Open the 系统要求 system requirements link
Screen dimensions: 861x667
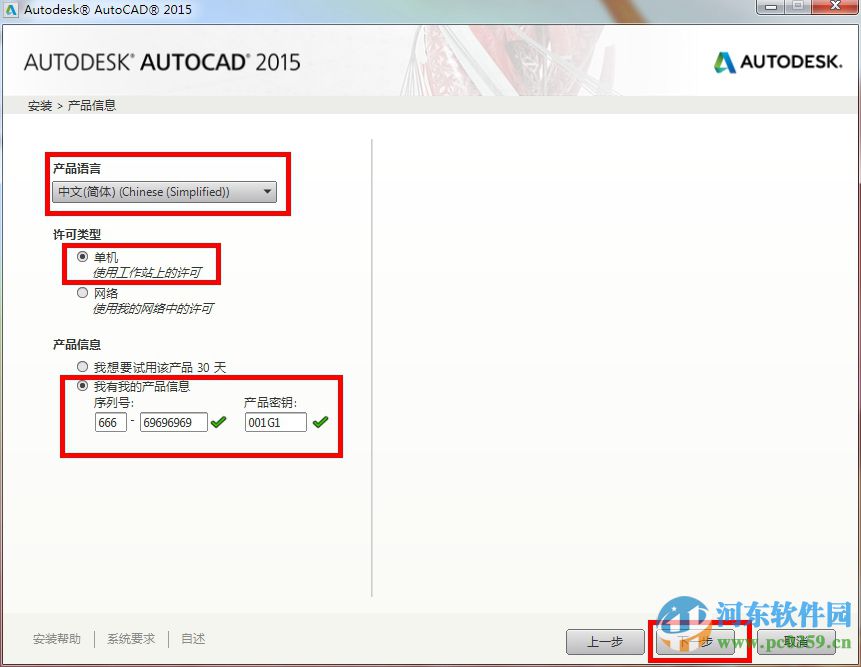pos(130,638)
